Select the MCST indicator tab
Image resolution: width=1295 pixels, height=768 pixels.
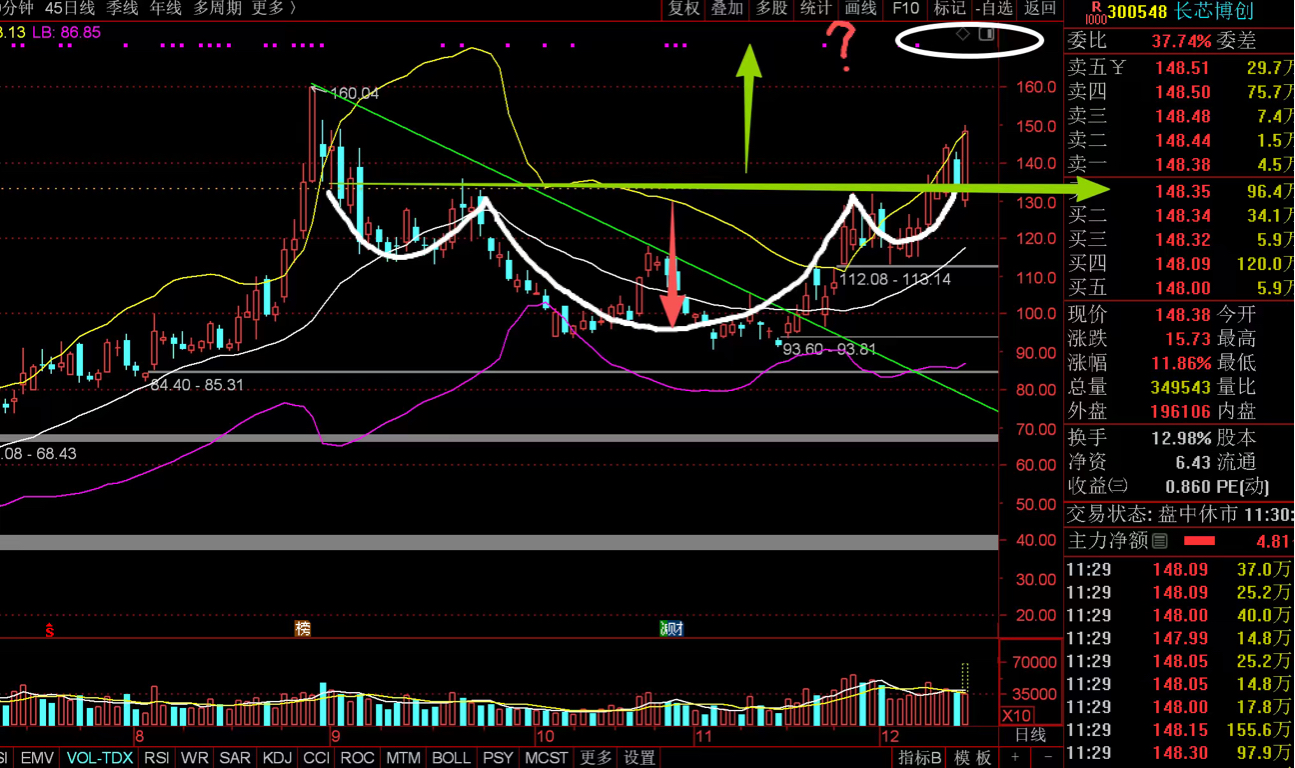coord(546,758)
